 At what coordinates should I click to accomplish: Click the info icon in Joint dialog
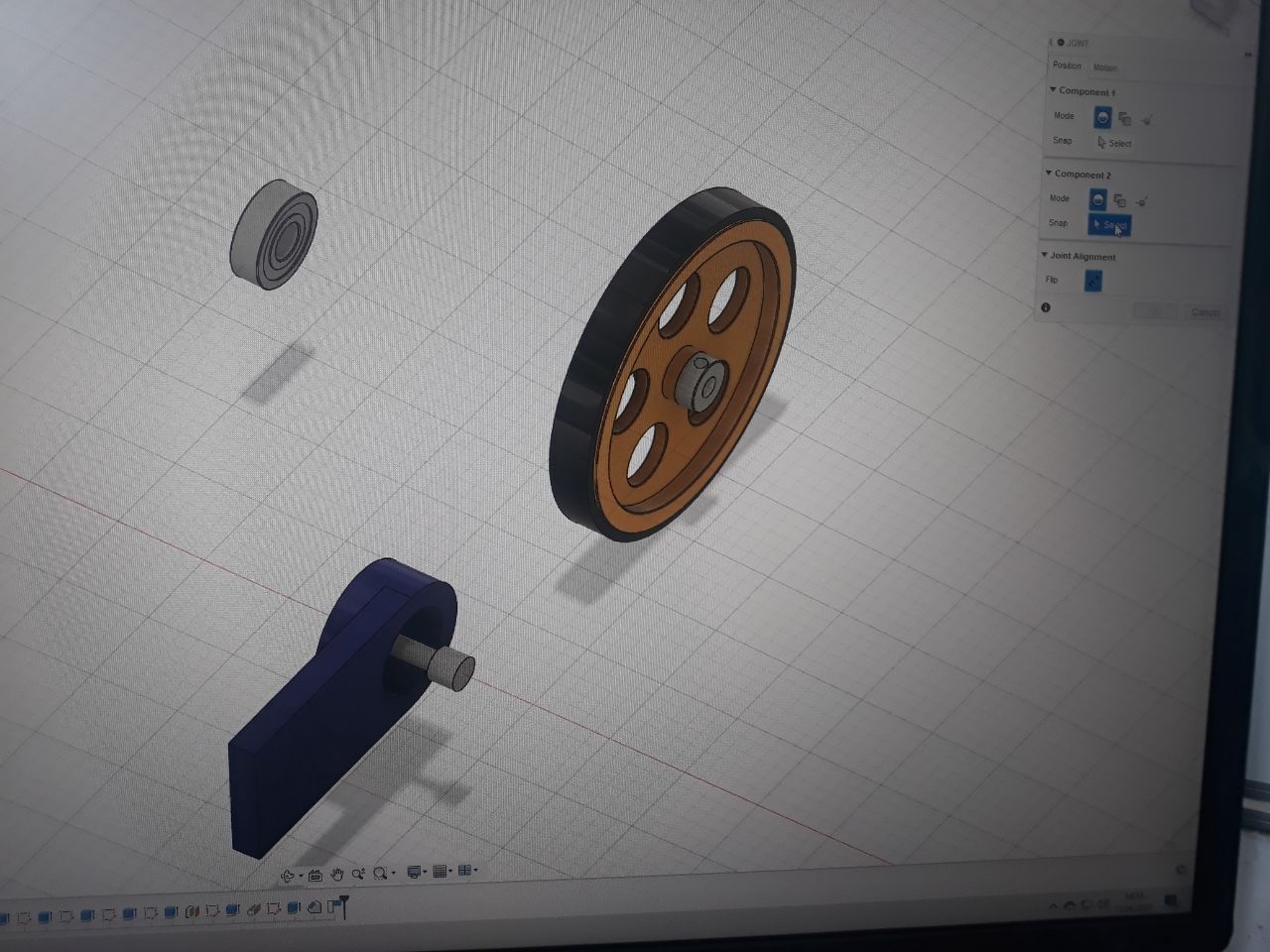coord(1045,307)
